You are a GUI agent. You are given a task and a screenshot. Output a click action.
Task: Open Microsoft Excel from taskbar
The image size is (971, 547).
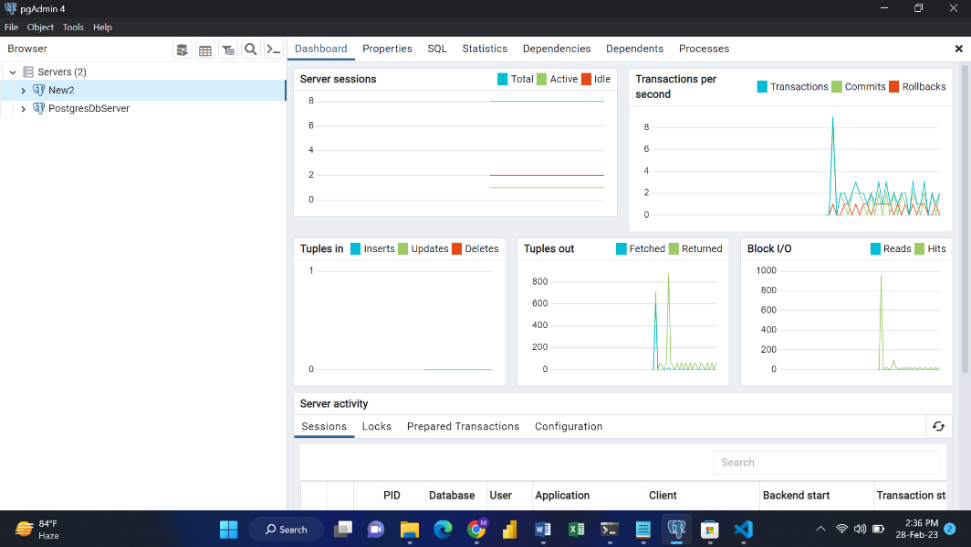tap(577, 529)
